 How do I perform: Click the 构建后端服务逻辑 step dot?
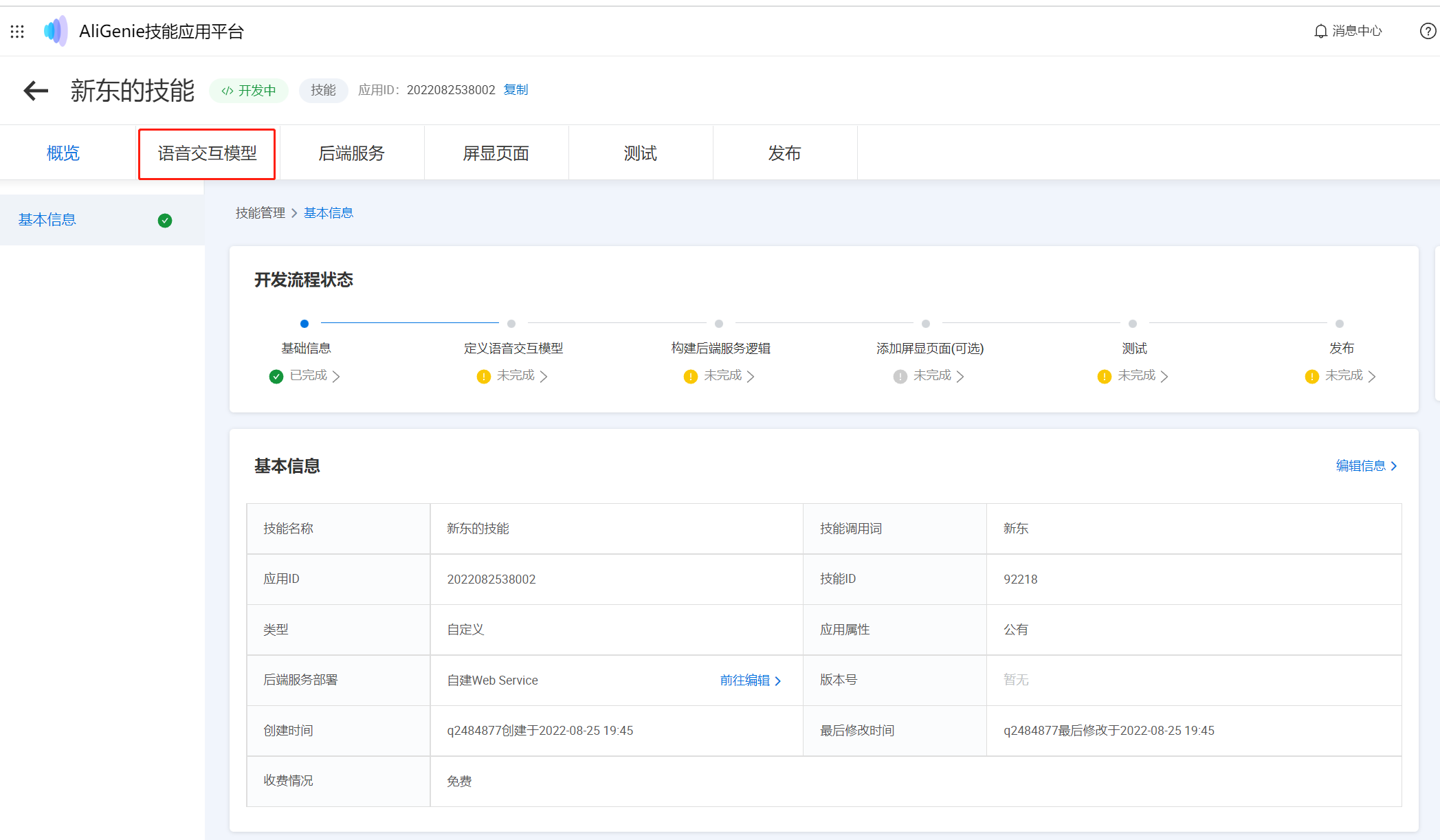tap(719, 324)
